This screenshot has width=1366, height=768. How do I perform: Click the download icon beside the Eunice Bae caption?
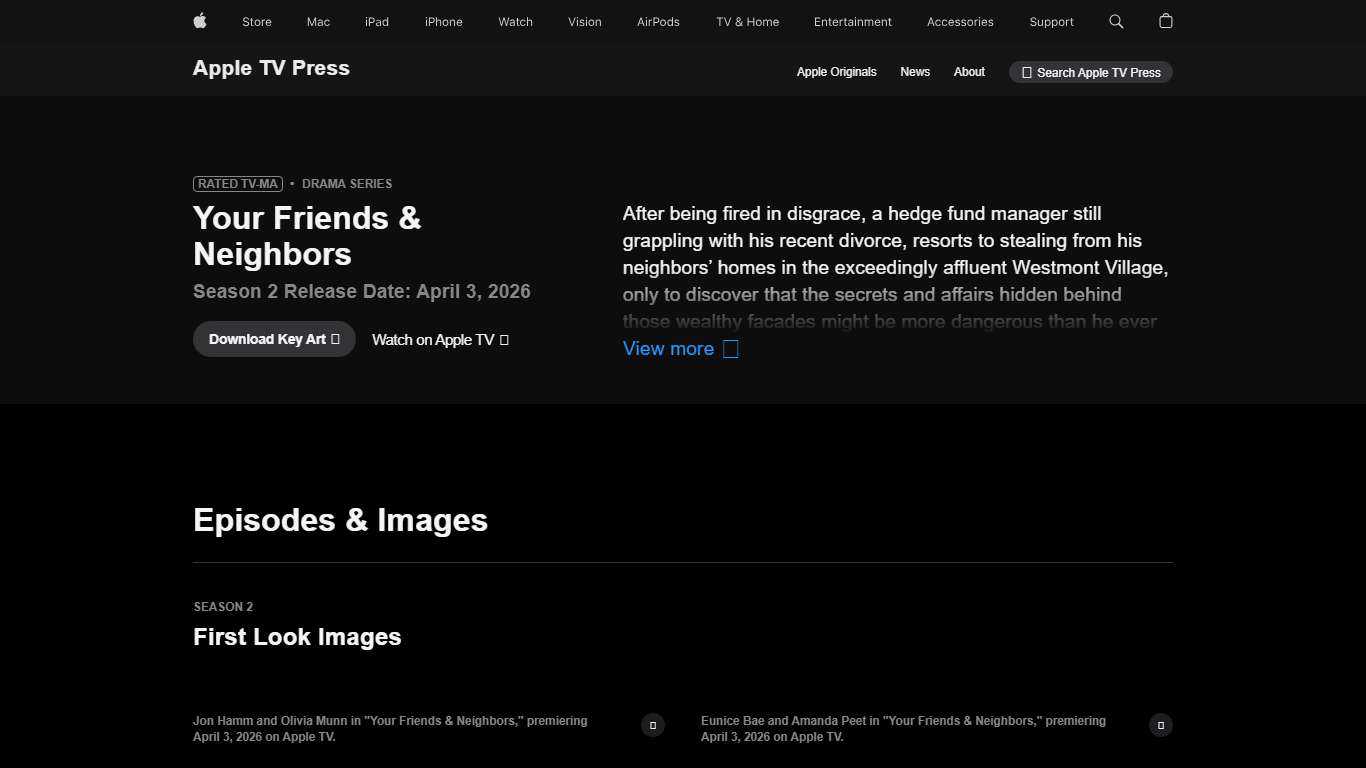1161,725
